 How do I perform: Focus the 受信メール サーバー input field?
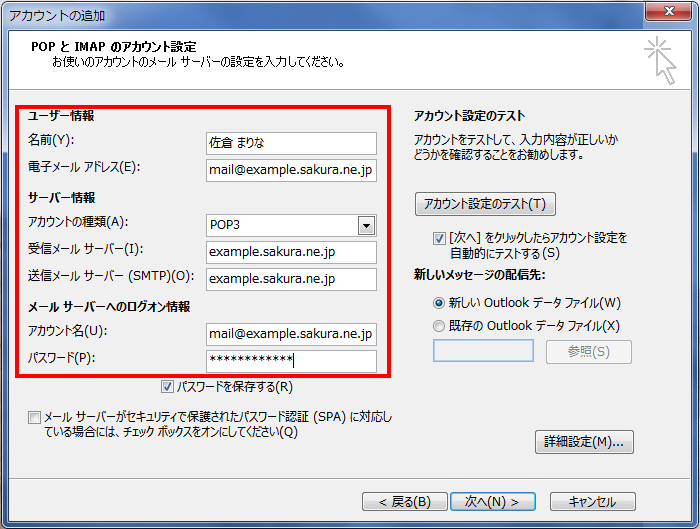coord(290,252)
